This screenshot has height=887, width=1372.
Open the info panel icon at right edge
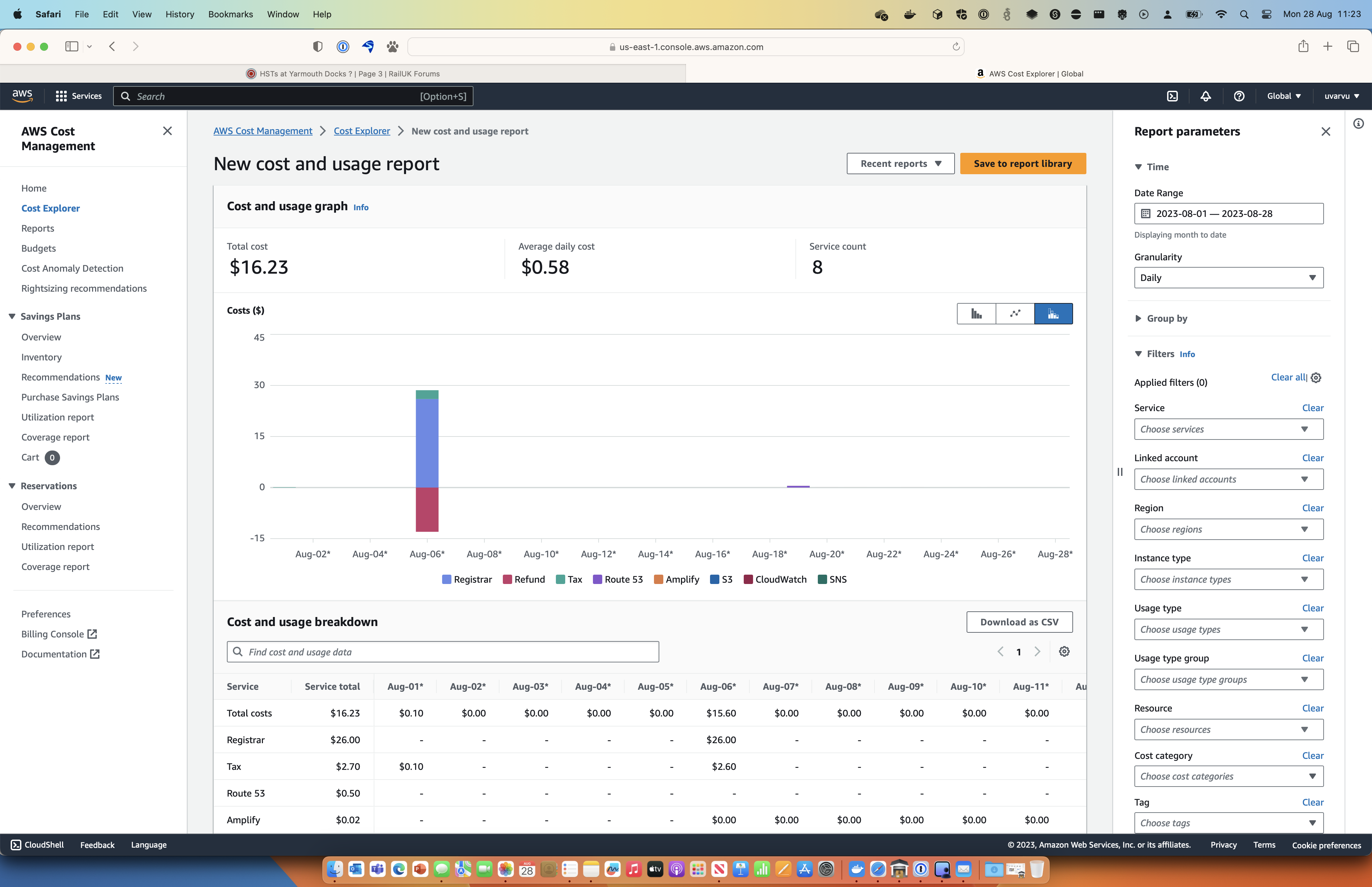point(1358,124)
